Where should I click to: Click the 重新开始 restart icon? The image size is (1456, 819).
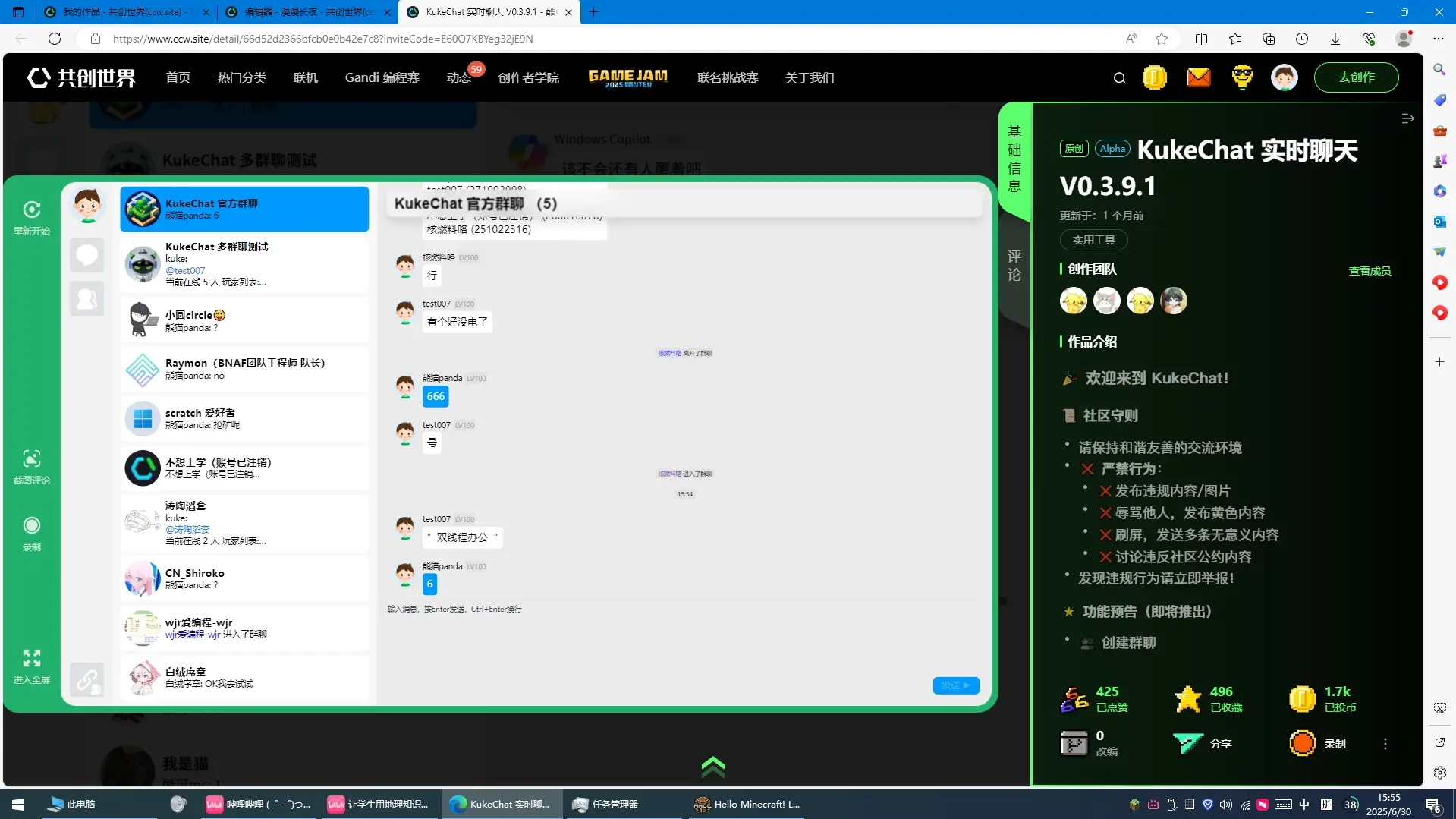(x=32, y=209)
